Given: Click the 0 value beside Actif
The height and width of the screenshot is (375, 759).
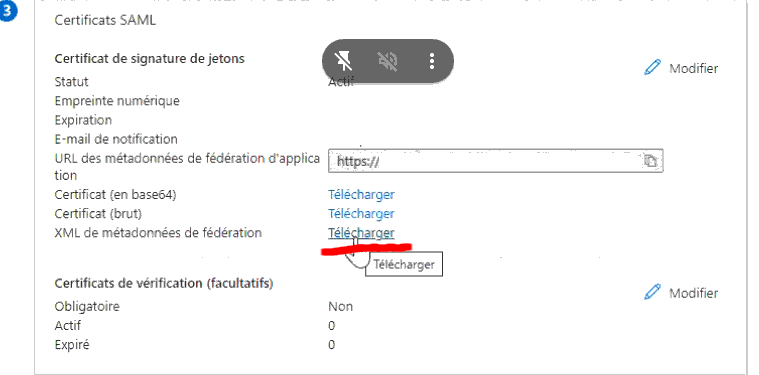Looking at the screenshot, I should pyautogui.click(x=332, y=325).
